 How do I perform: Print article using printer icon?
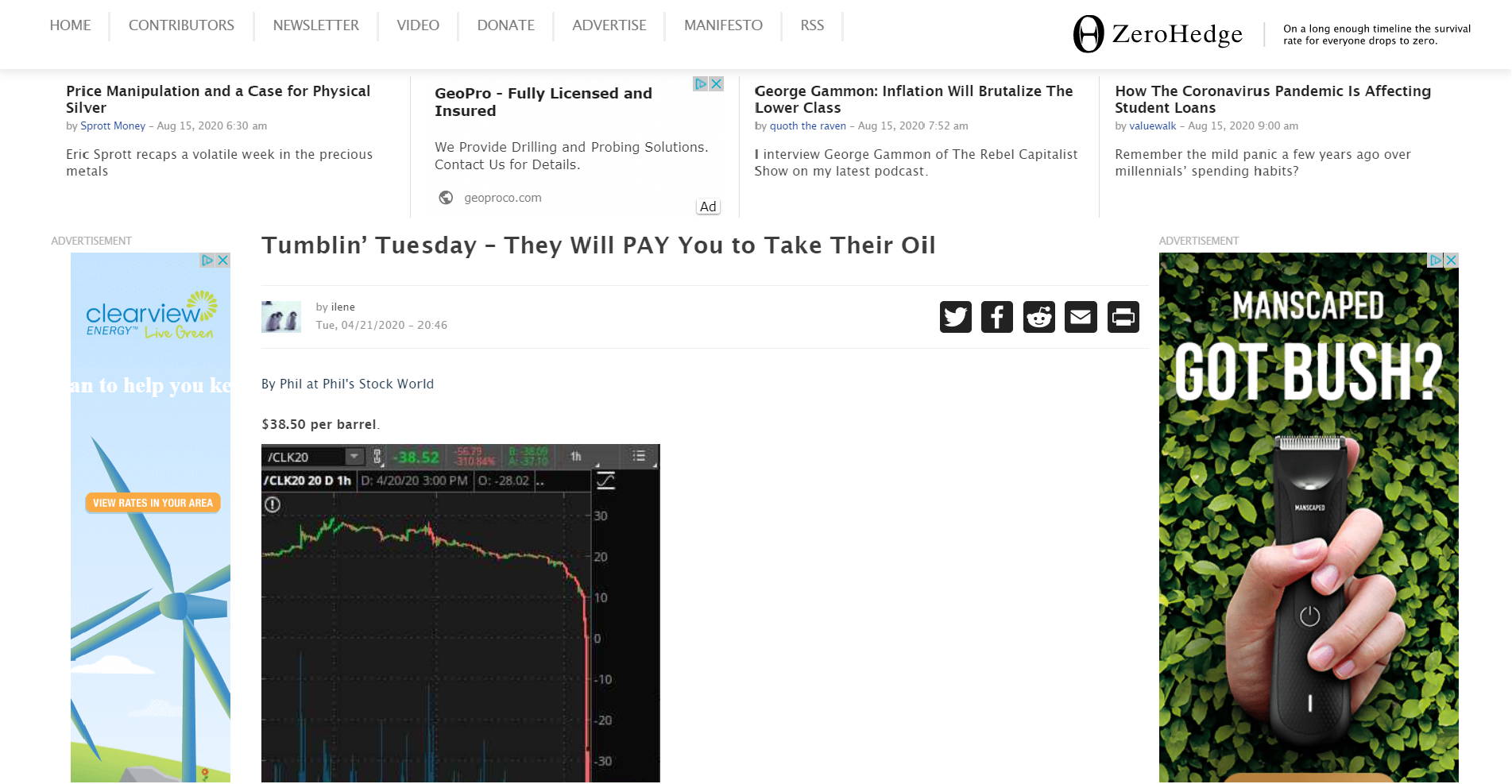tap(1123, 317)
